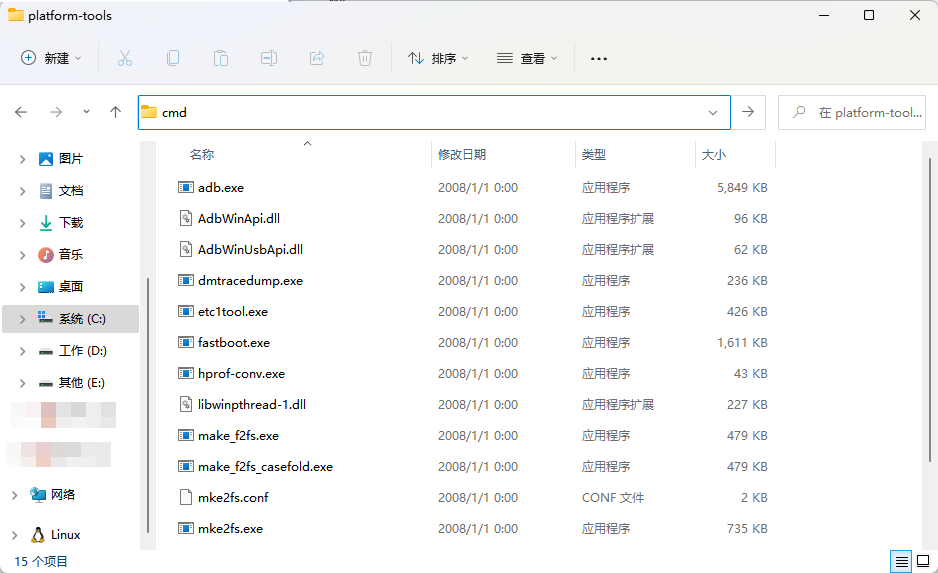
Task: Click the Delete trash can icon
Action: click(x=365, y=58)
